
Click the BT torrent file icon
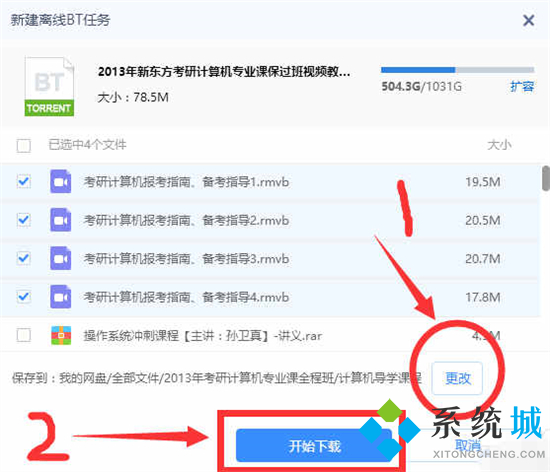tap(49, 86)
